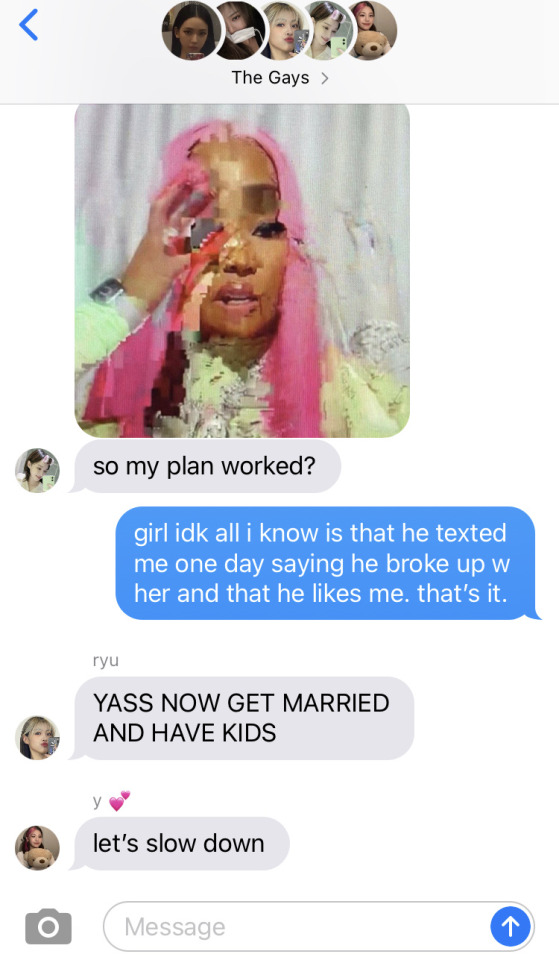Open the glitched pink-hair image message
The height and width of the screenshot is (960, 559).
[242, 270]
